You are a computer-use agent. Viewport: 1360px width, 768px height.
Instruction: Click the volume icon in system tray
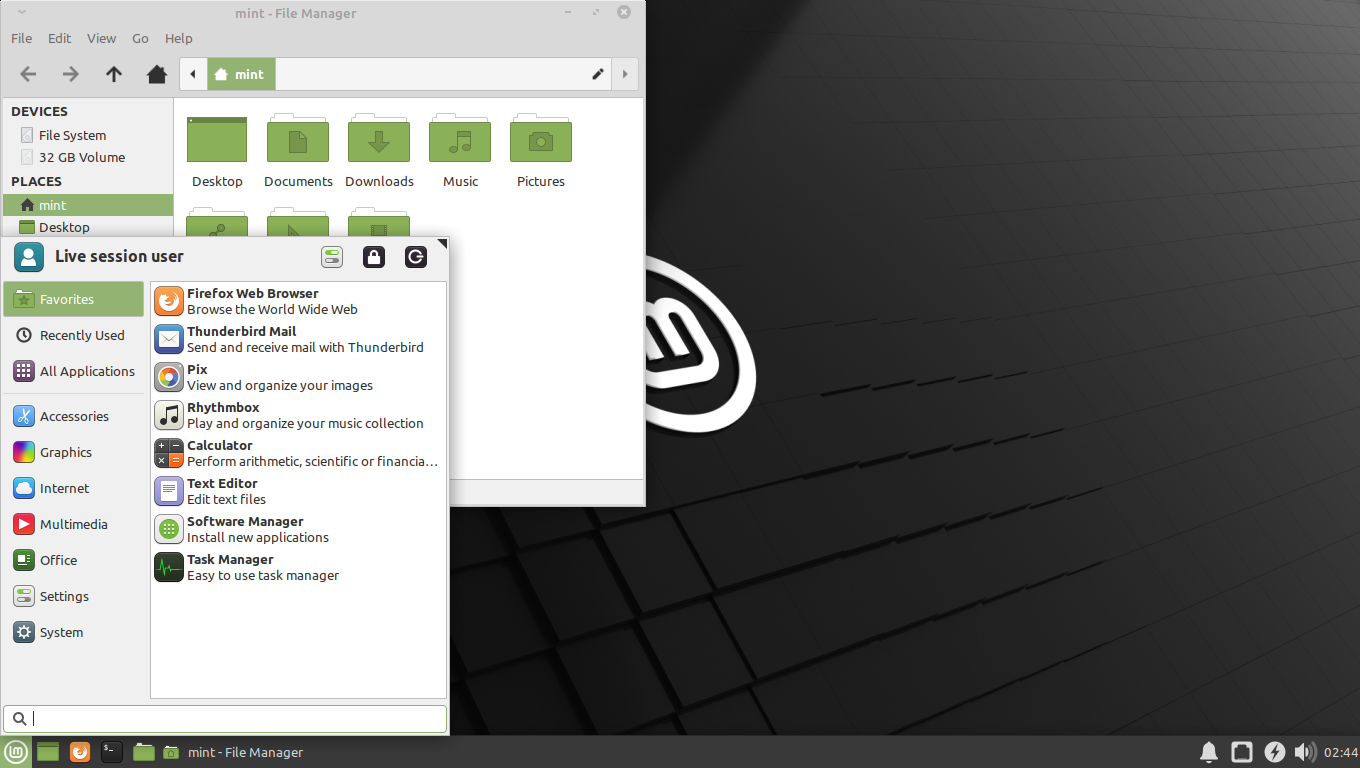tap(1304, 752)
